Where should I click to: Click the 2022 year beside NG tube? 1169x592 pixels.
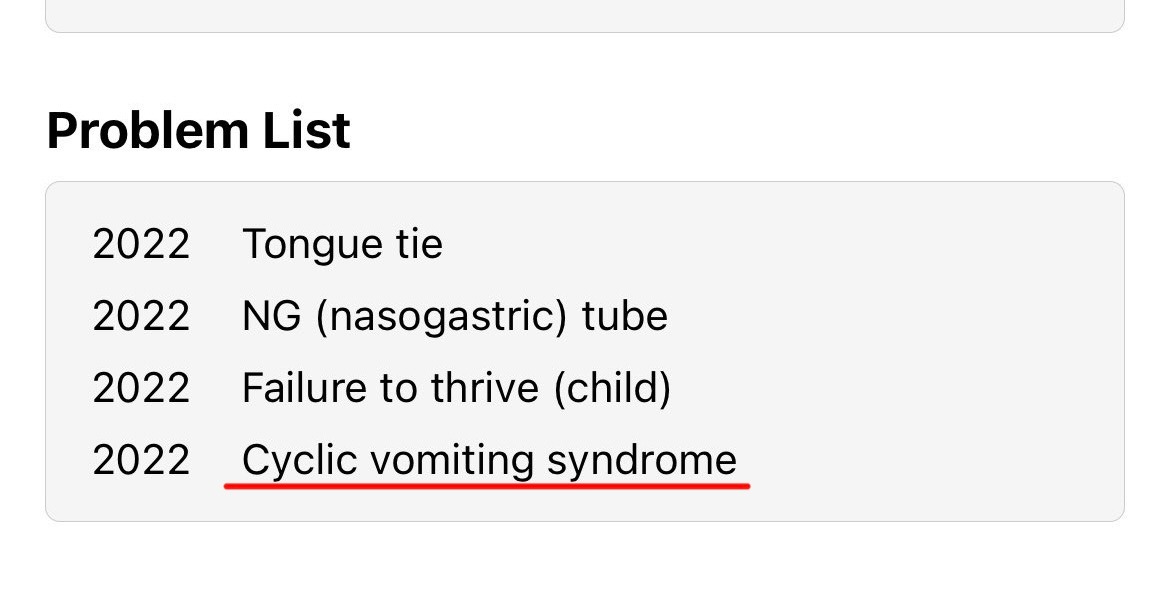[x=141, y=317]
